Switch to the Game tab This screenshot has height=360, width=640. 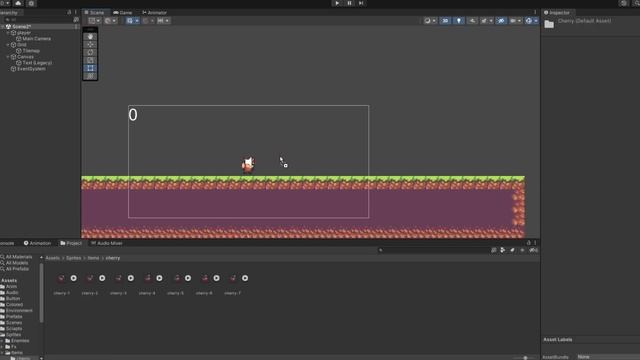tap(123, 13)
